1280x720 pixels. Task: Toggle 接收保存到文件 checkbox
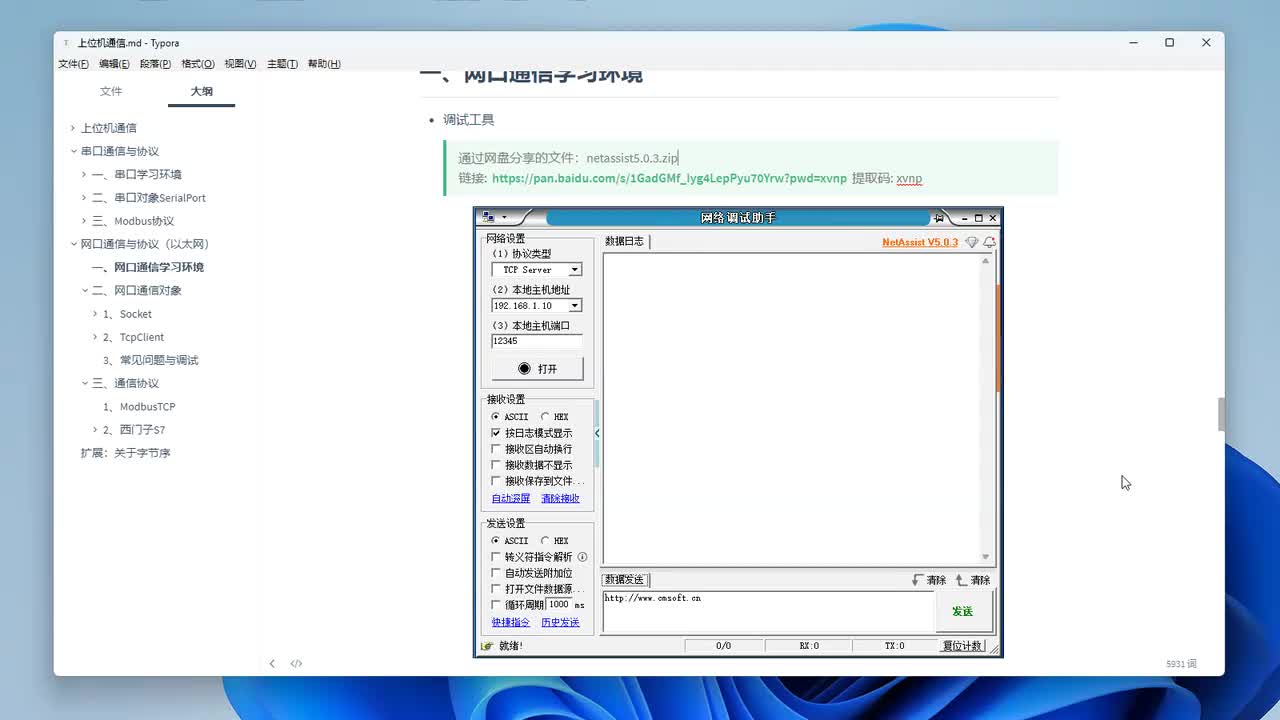(x=496, y=481)
